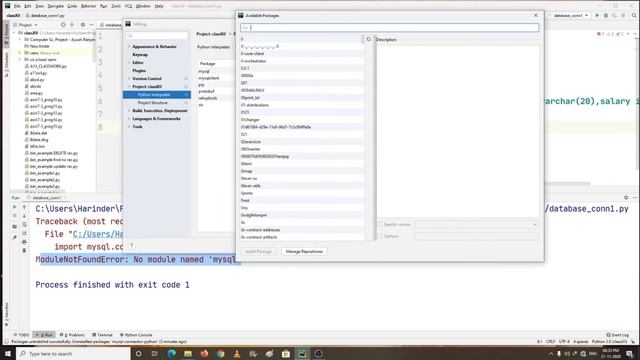Select the 0-orchestrator package
The width and height of the screenshot is (640, 360).
[301, 61]
